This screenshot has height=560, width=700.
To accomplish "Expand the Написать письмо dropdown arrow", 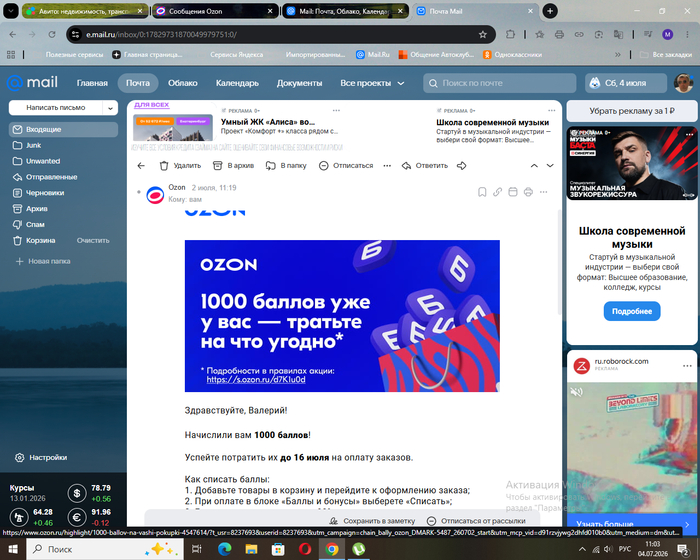I will (110, 108).
